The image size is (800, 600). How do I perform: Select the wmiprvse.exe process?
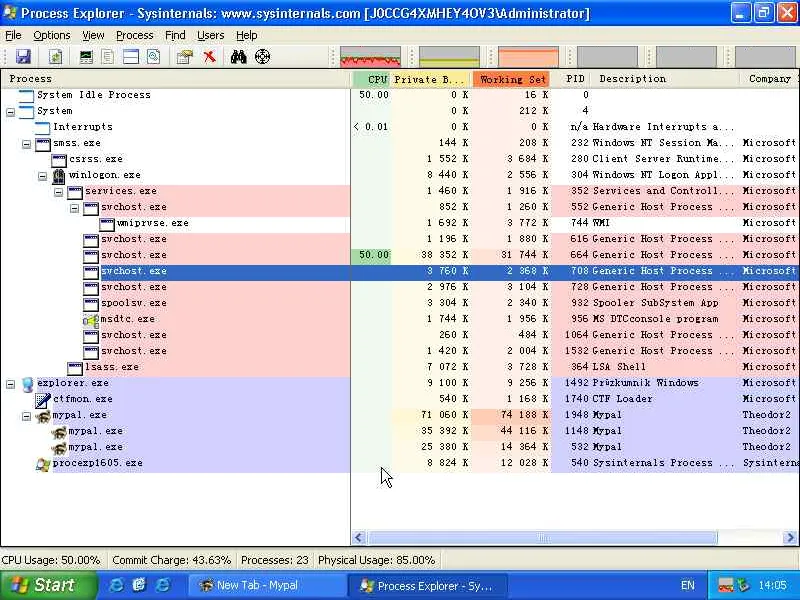coord(400,223)
